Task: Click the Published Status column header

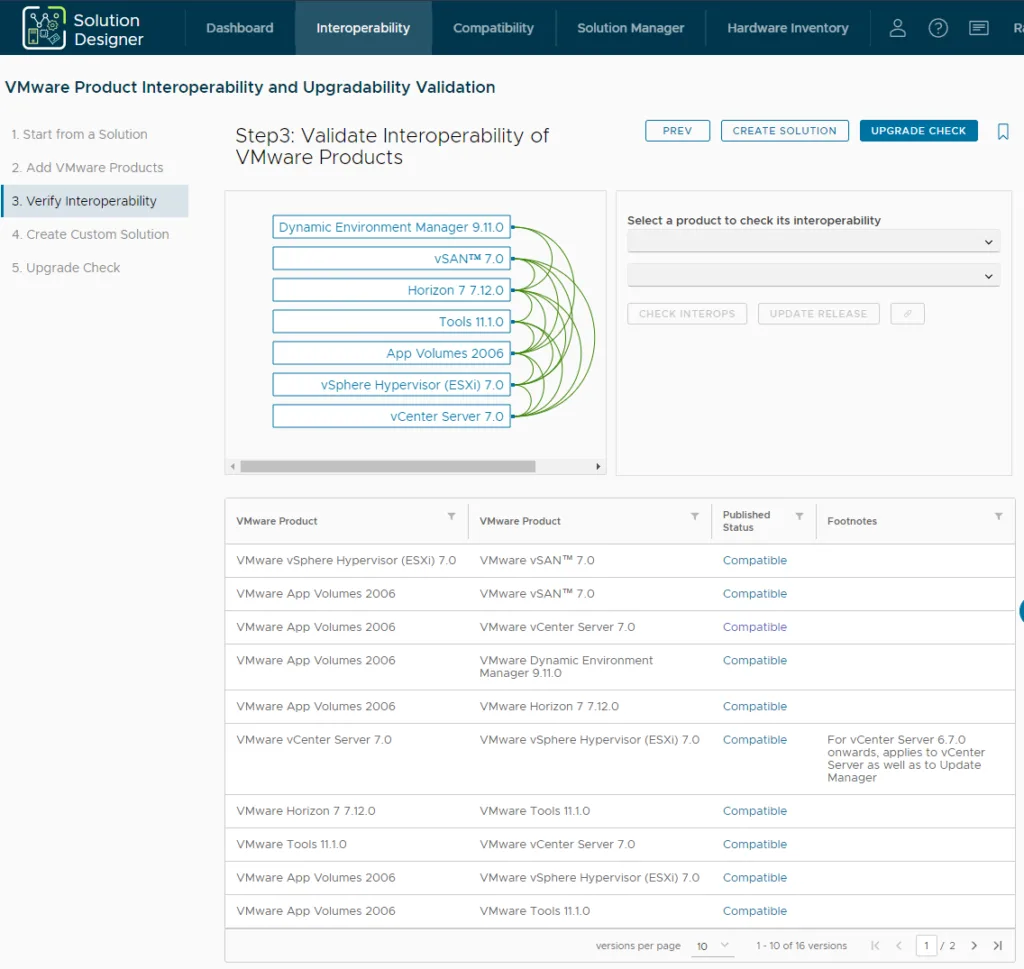Action: pos(746,521)
